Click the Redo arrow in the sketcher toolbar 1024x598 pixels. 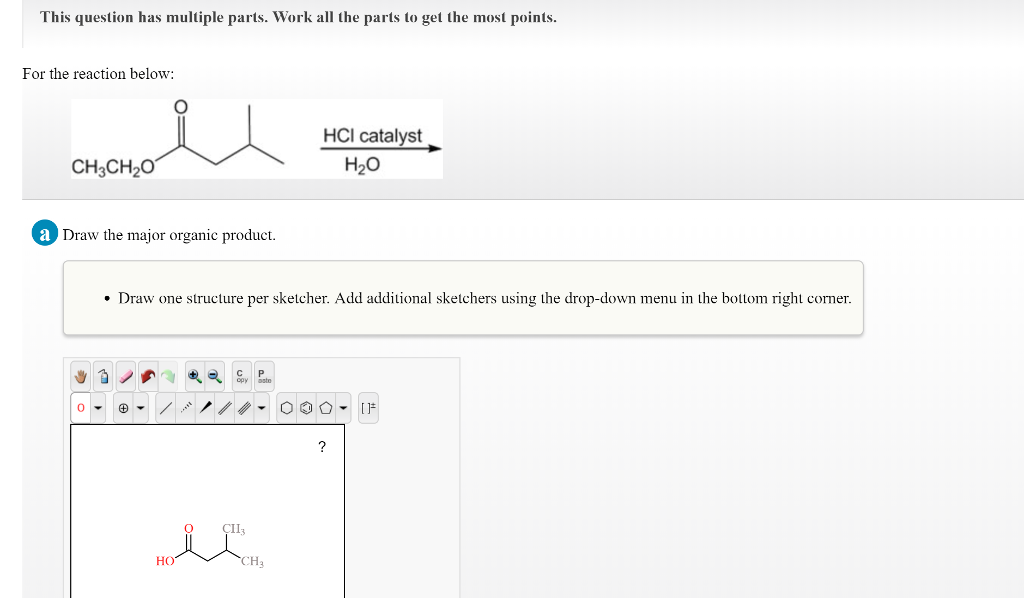[x=168, y=377]
